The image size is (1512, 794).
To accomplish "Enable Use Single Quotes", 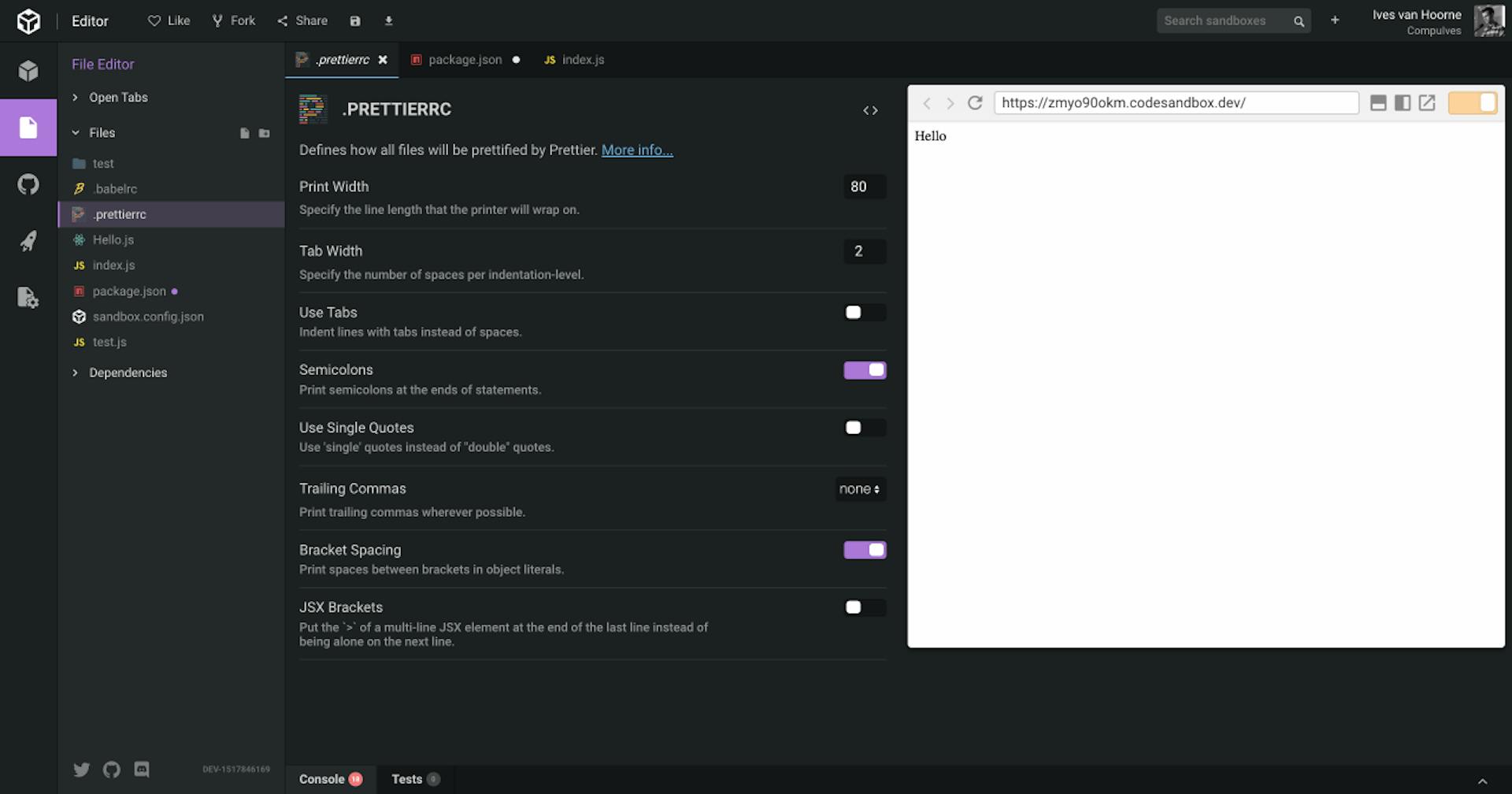I will point(864,428).
